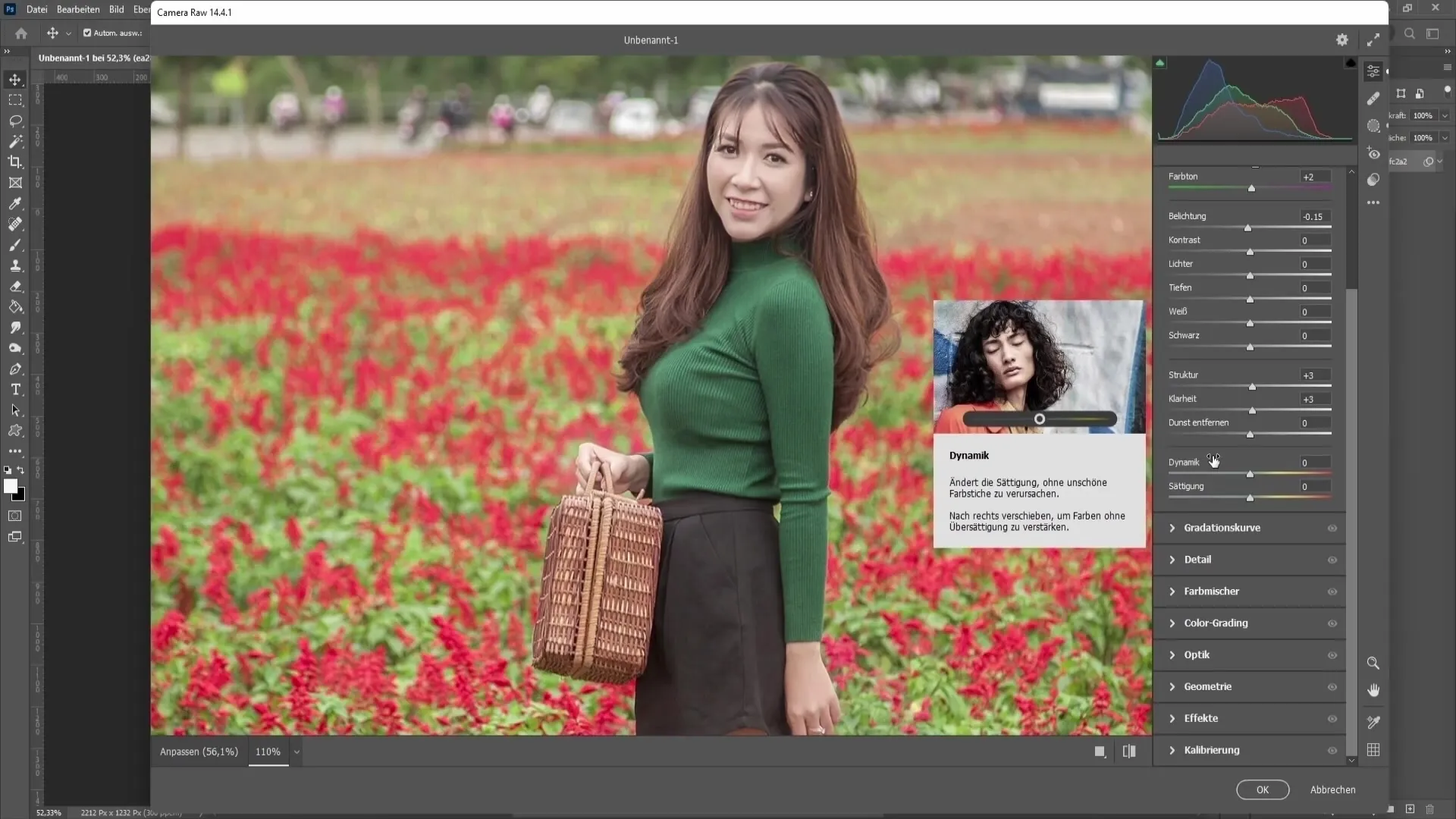Select the Healing Brush tool
The width and height of the screenshot is (1456, 819).
15,224
